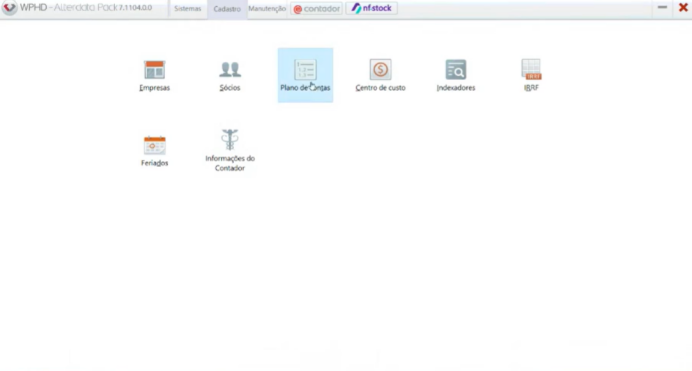Open the Centro de custo icon
This screenshot has height=371, width=692.
click(380, 75)
